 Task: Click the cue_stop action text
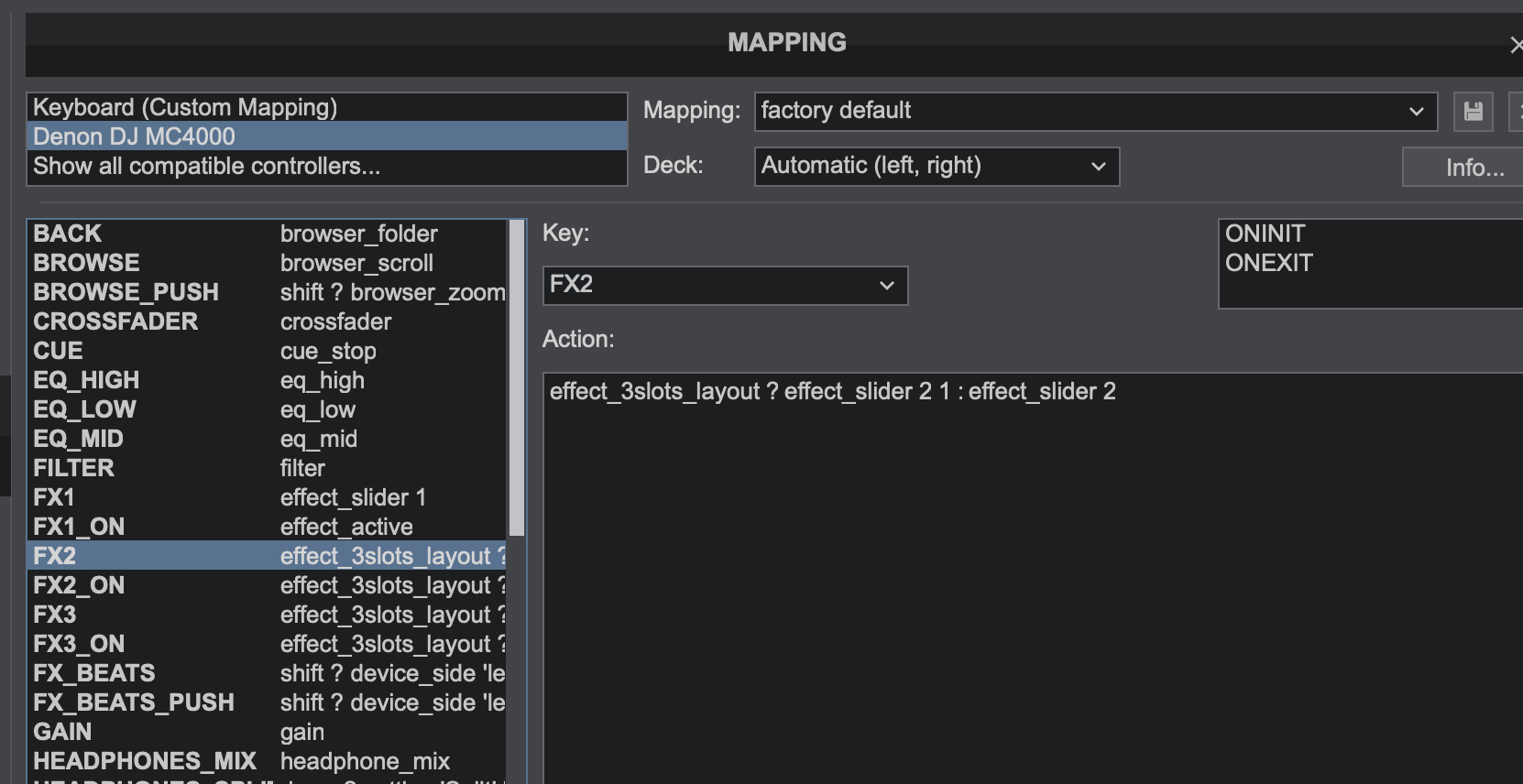(328, 352)
